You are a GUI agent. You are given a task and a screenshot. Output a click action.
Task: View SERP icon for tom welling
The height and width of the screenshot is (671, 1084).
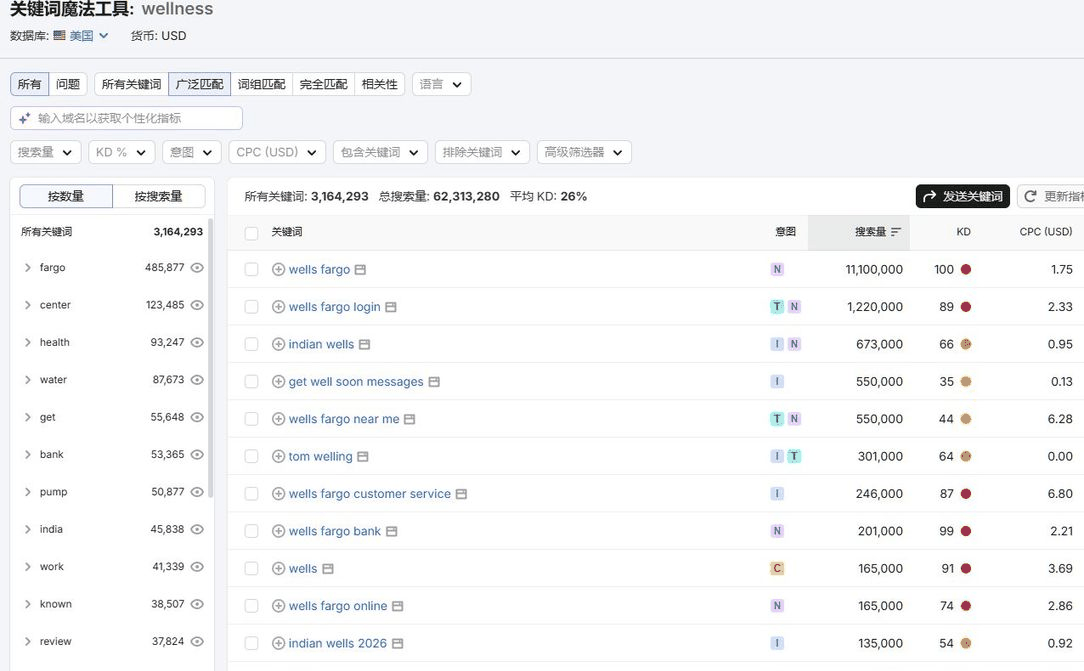point(363,456)
